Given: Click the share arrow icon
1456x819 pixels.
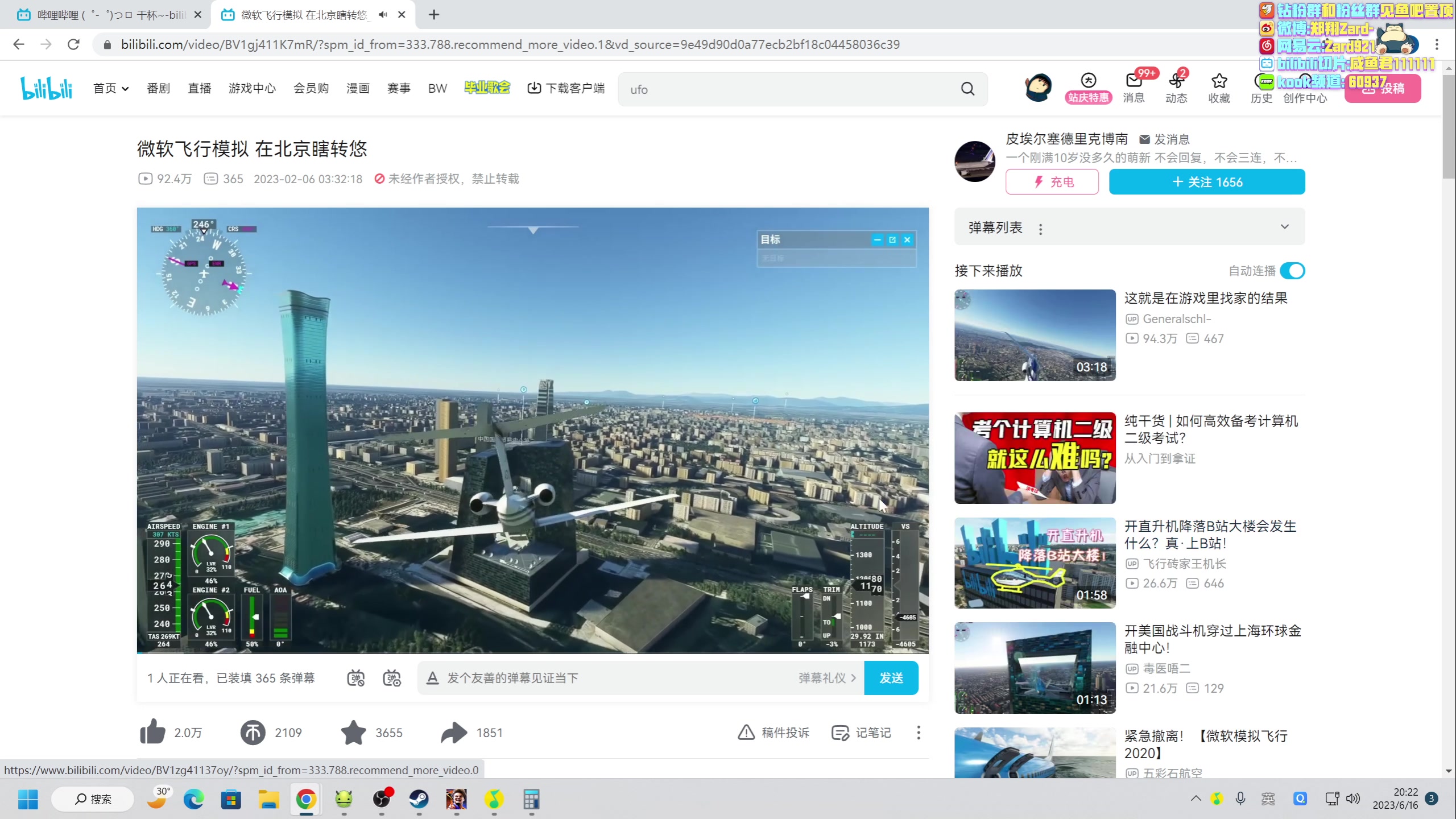Looking at the screenshot, I should 454,733.
